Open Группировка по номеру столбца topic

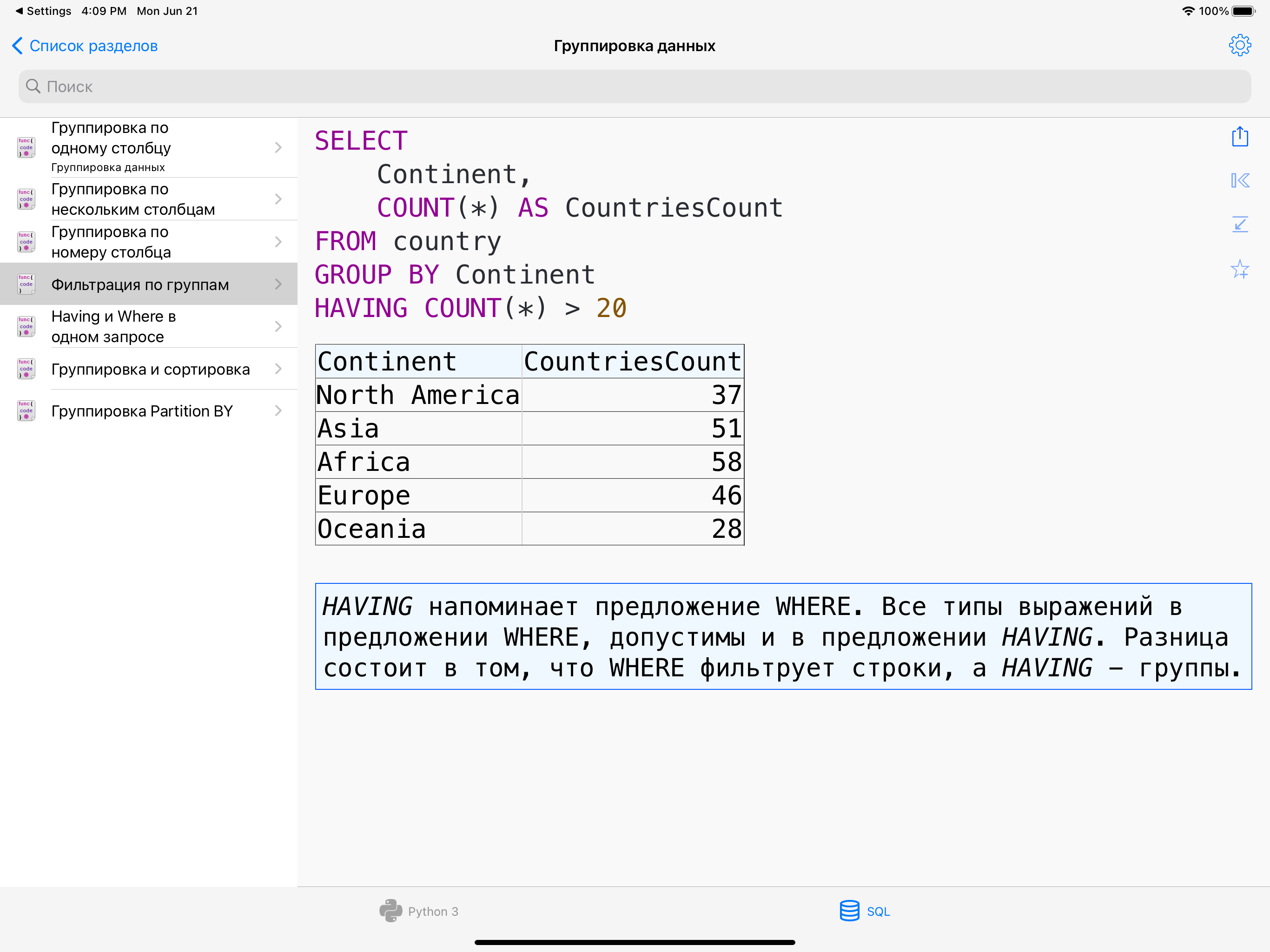click(149, 242)
